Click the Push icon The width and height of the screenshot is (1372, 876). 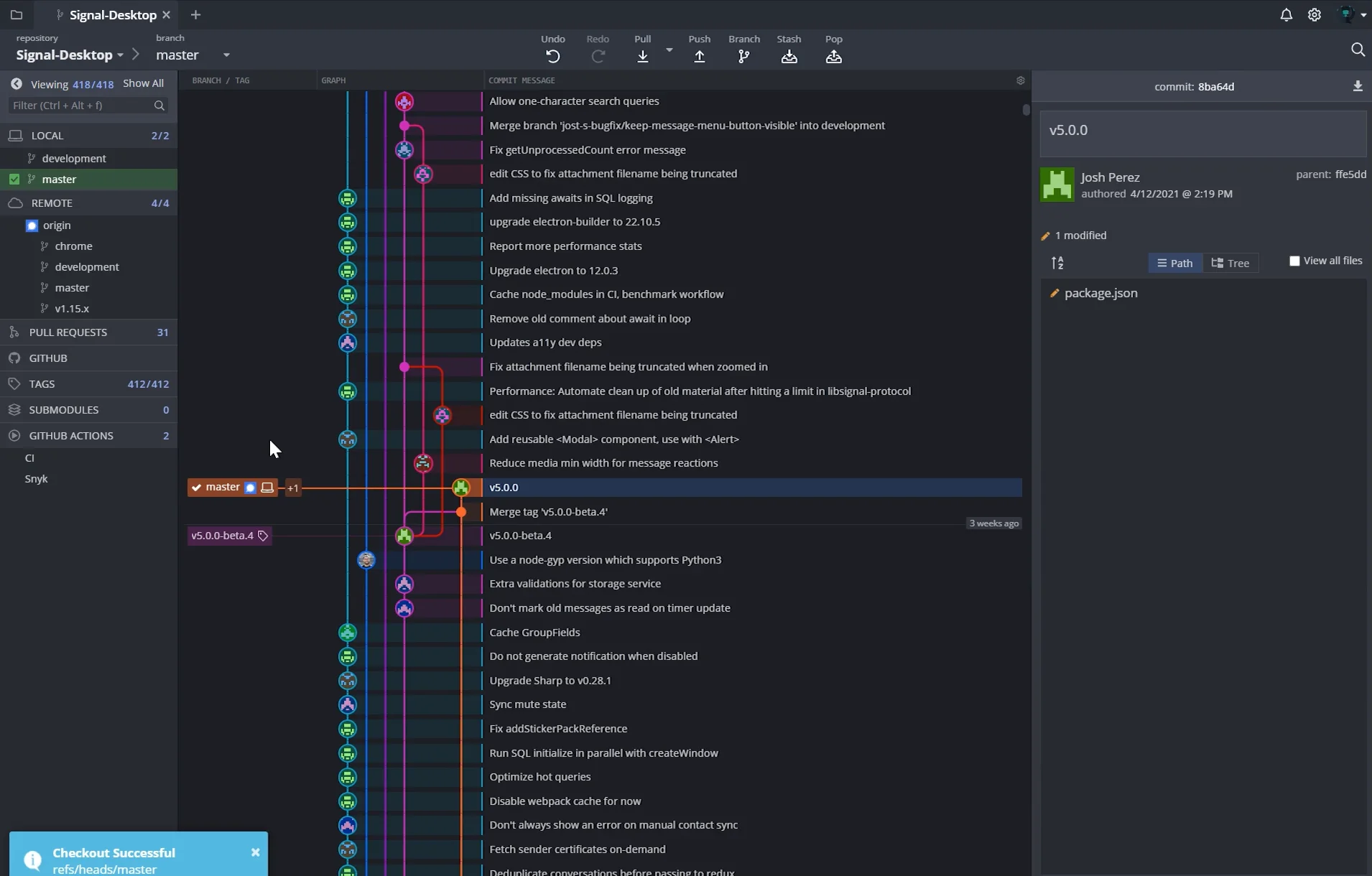699,56
